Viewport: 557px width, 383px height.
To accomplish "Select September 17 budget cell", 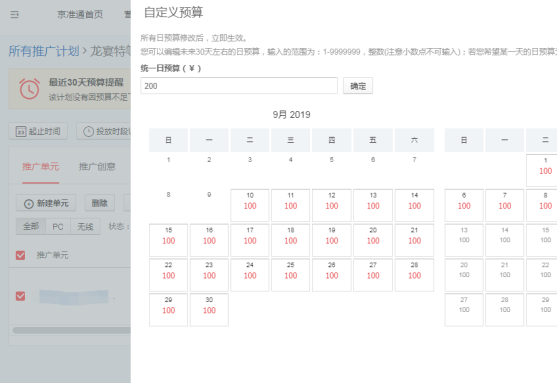I will [250, 240].
